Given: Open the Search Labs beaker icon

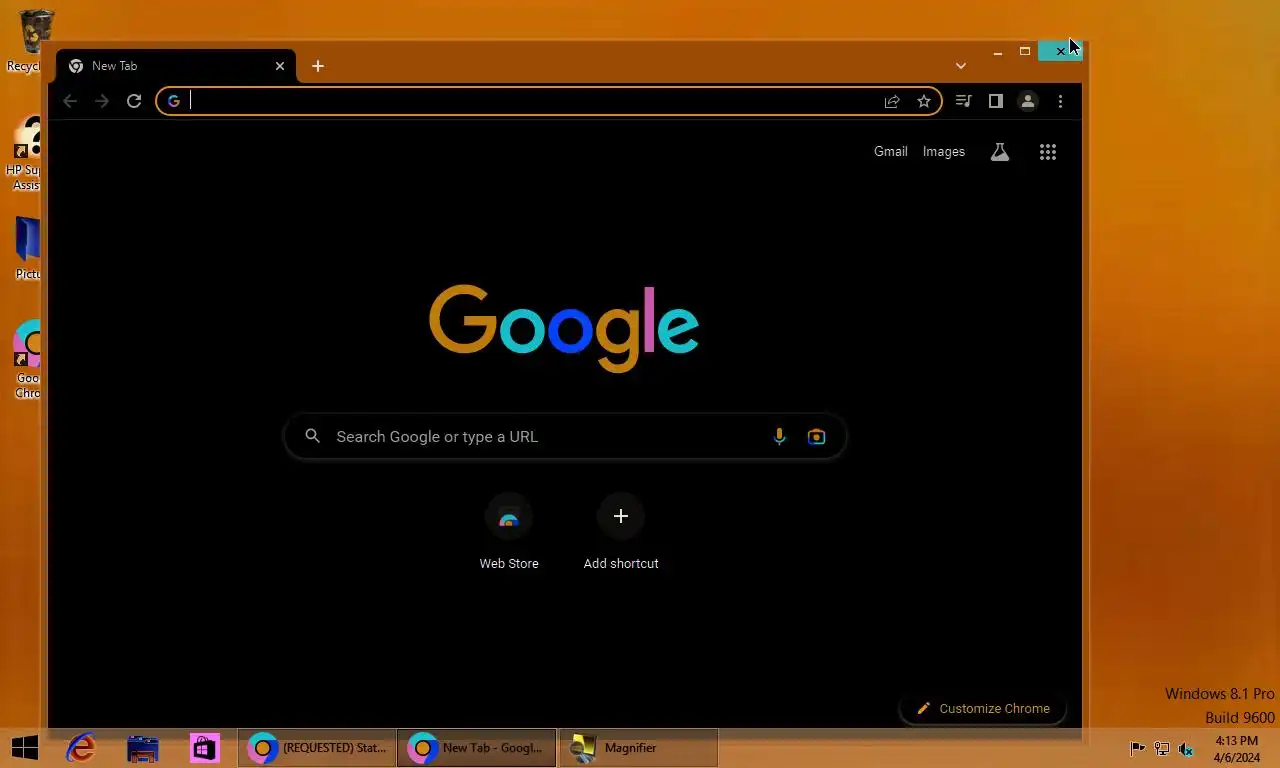Looking at the screenshot, I should tap(999, 152).
